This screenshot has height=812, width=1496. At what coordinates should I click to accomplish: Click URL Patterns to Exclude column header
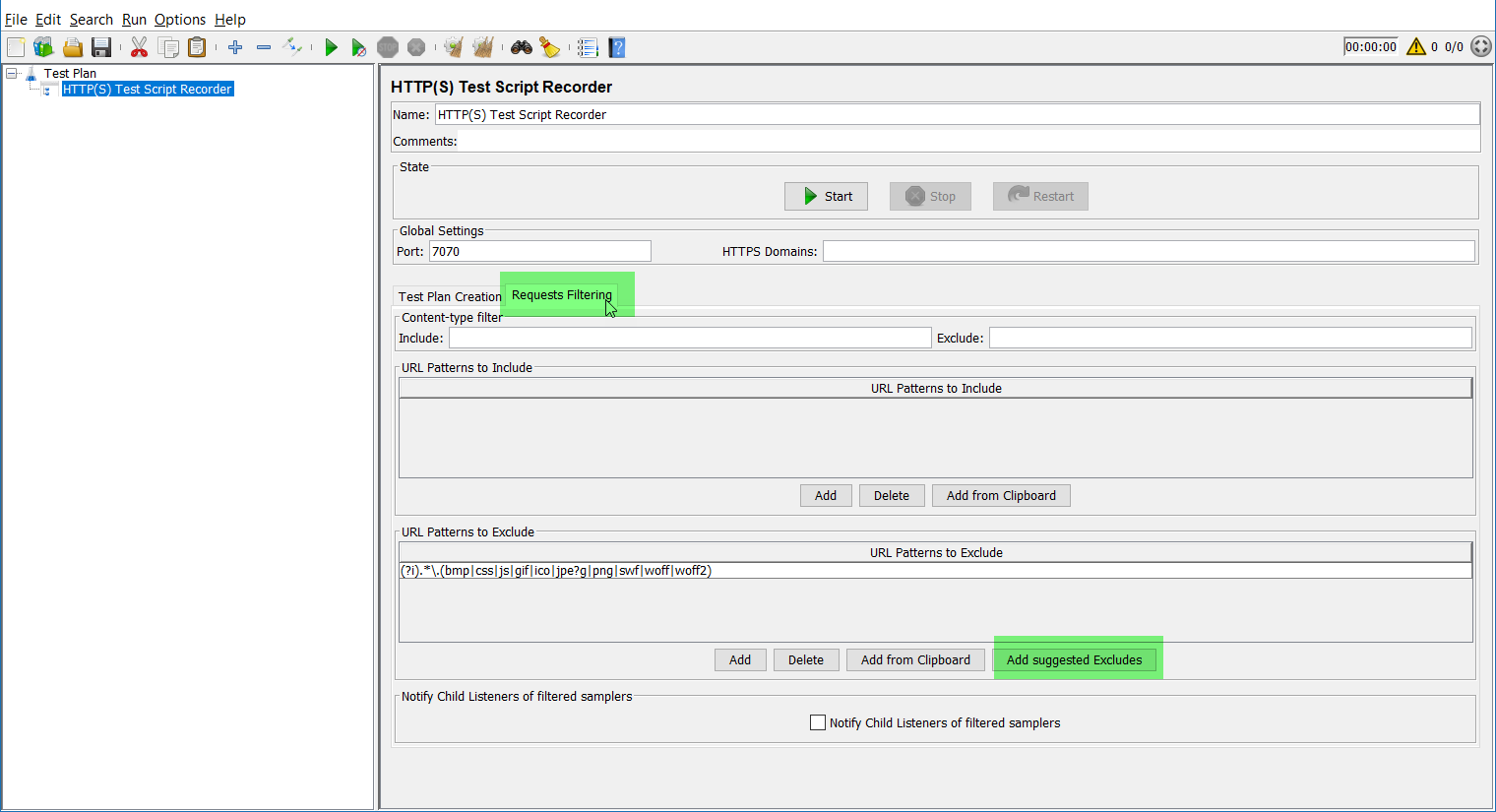tap(936, 552)
